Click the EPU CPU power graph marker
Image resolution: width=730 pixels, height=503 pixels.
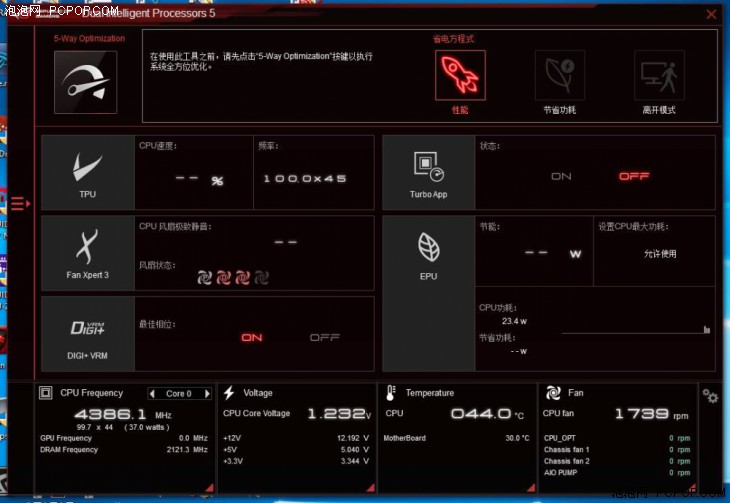[x=707, y=330]
